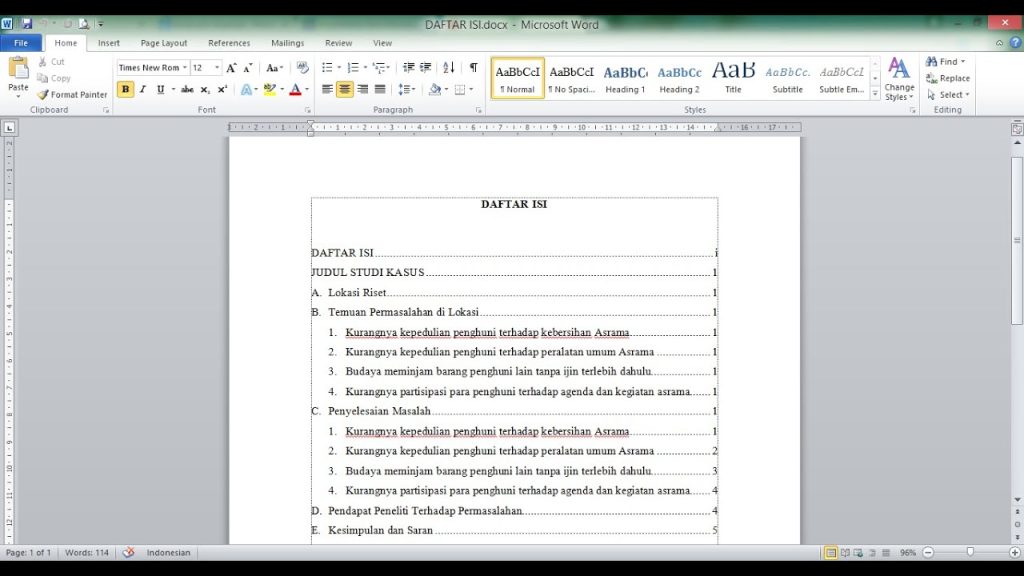
Task: Click the zoom out minus button
Action: [x=927, y=552]
